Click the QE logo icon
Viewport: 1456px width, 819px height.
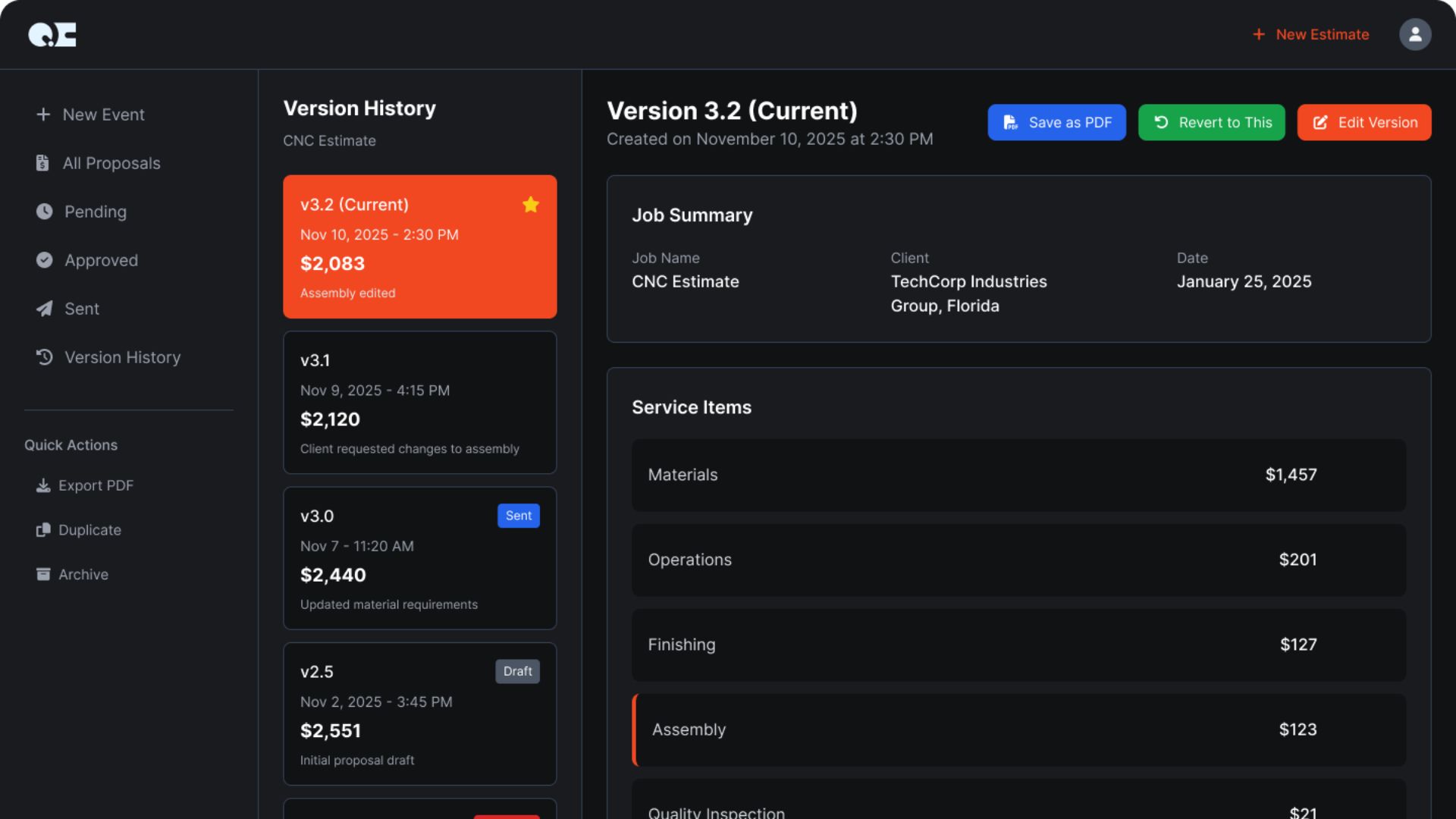click(52, 34)
